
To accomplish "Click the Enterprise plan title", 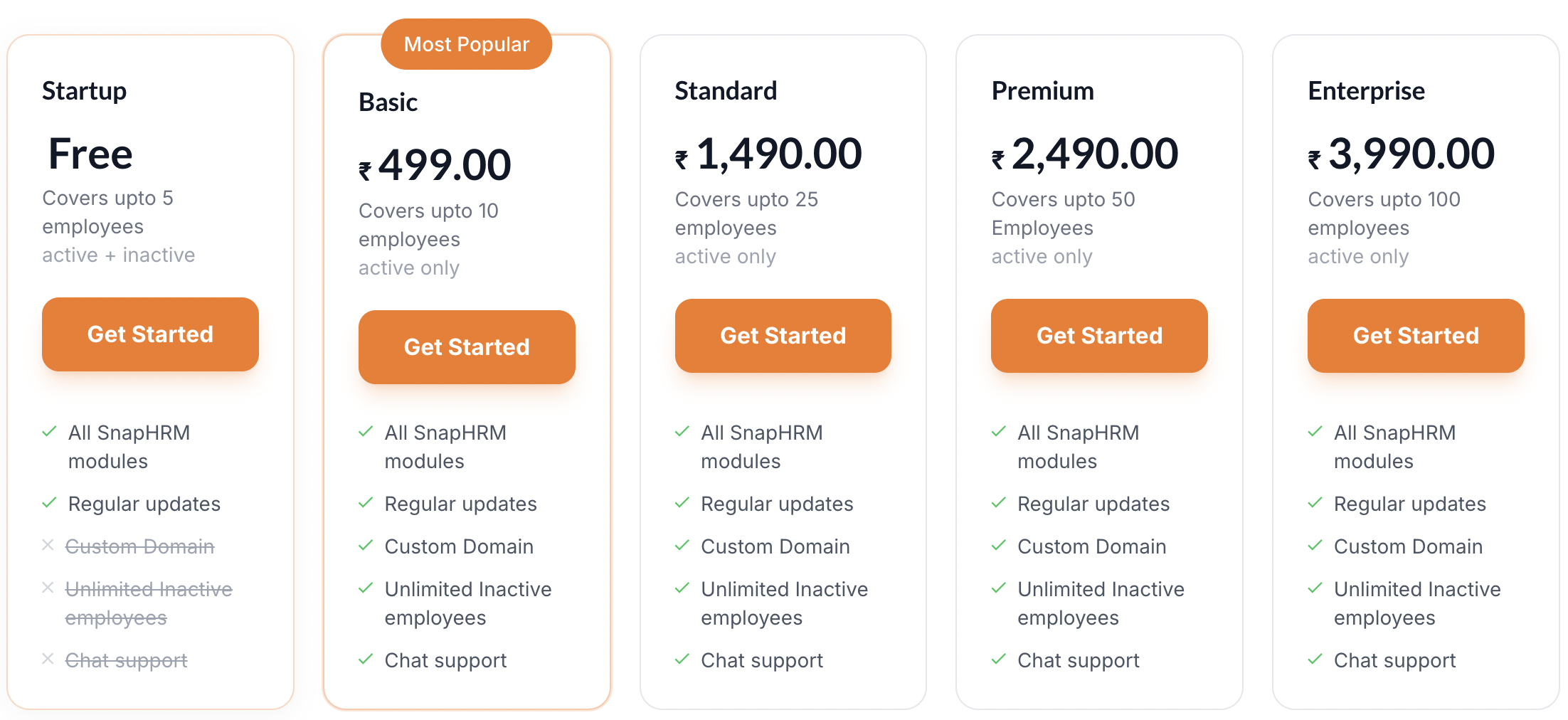I will [1366, 91].
